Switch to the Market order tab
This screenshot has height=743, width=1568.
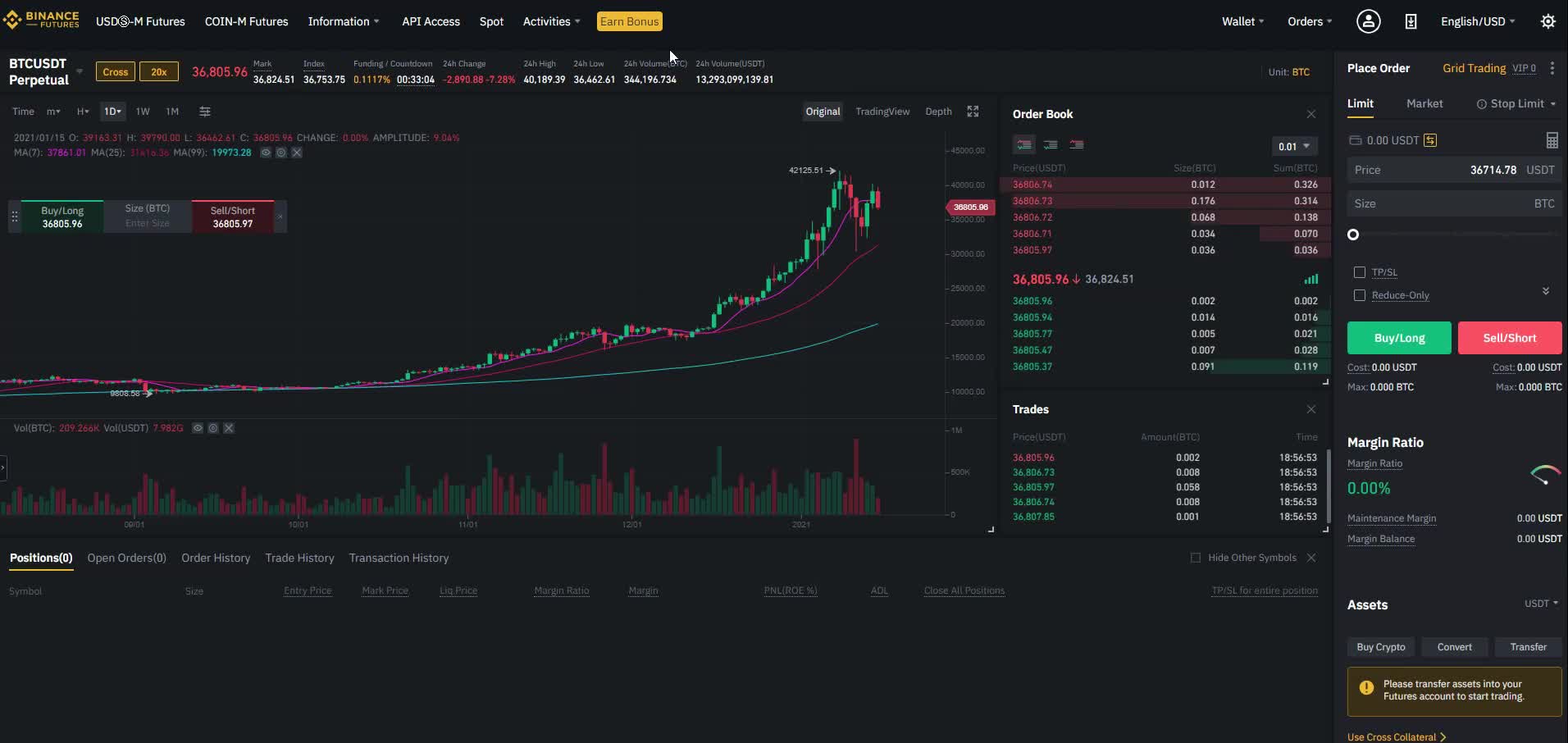[x=1424, y=103]
